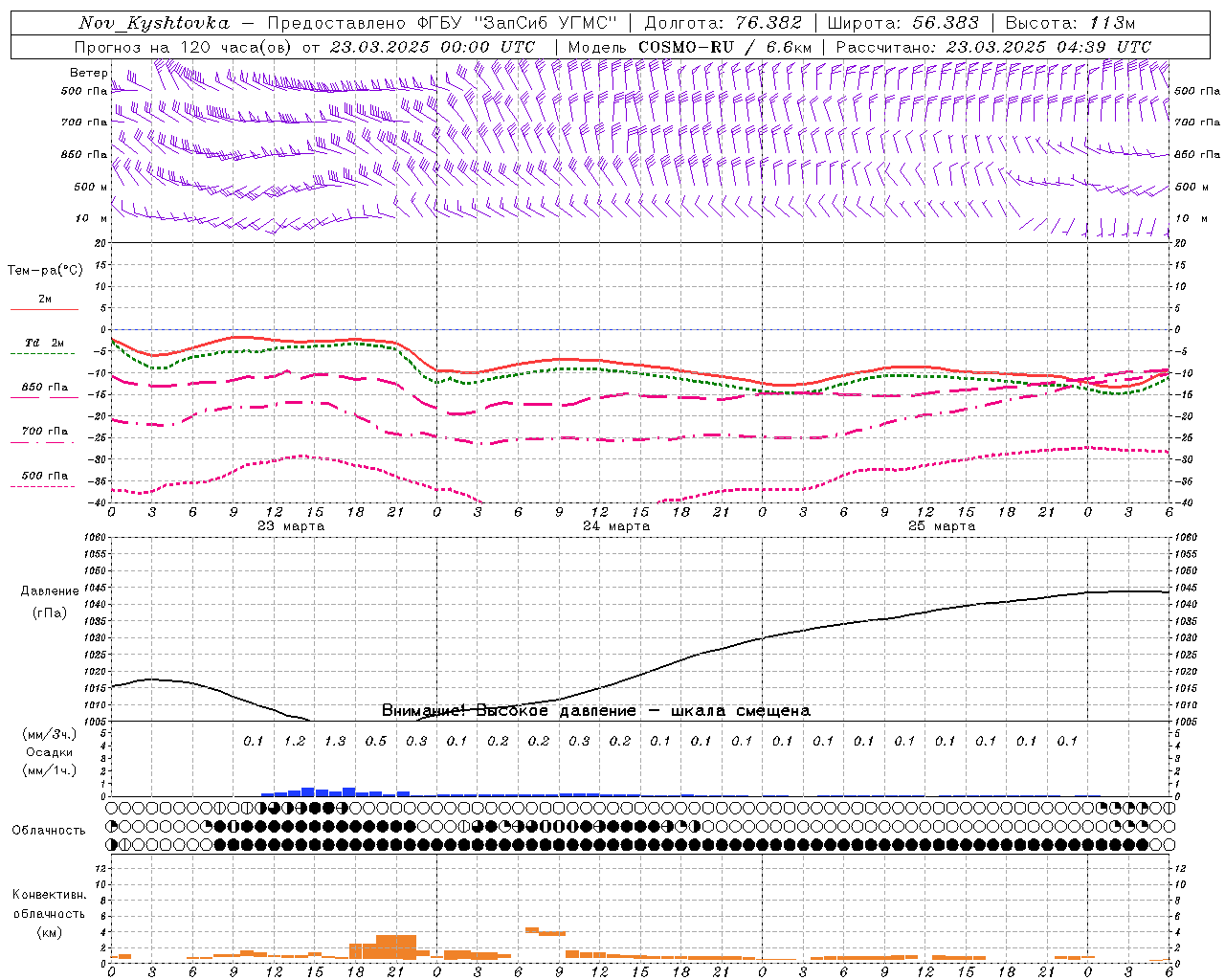This screenshot has height=980, width=1225.
Task: Click the '(км)' unit under convective cloudiness
Action: (51, 932)
